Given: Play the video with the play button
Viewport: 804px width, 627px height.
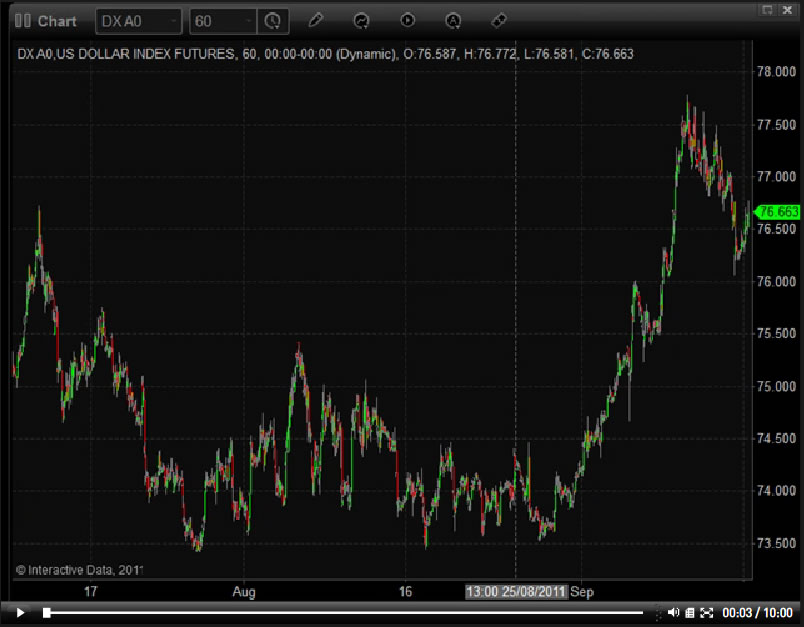Looking at the screenshot, I should (x=20, y=612).
